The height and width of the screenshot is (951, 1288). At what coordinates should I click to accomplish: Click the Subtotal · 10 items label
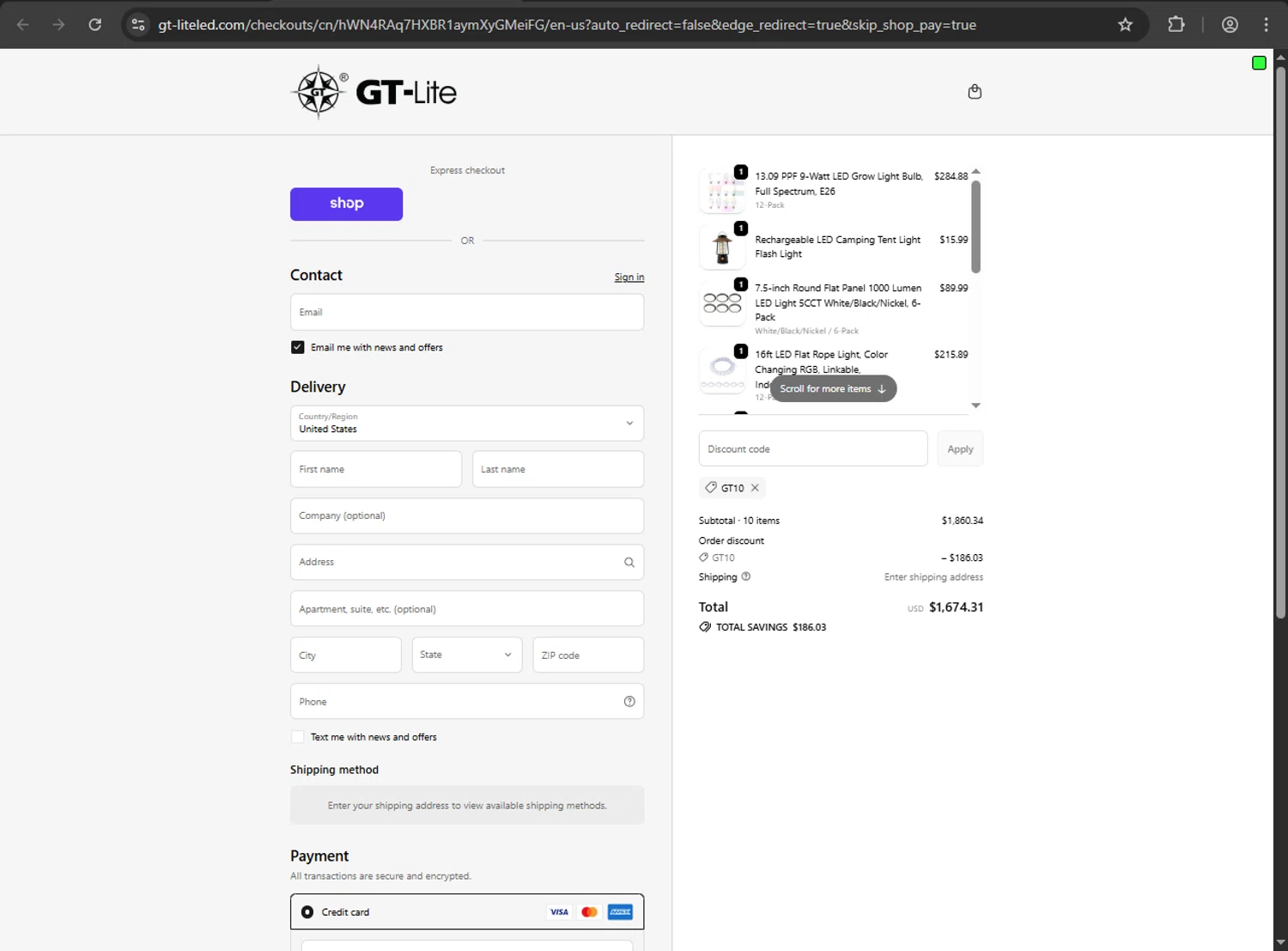tap(739, 521)
